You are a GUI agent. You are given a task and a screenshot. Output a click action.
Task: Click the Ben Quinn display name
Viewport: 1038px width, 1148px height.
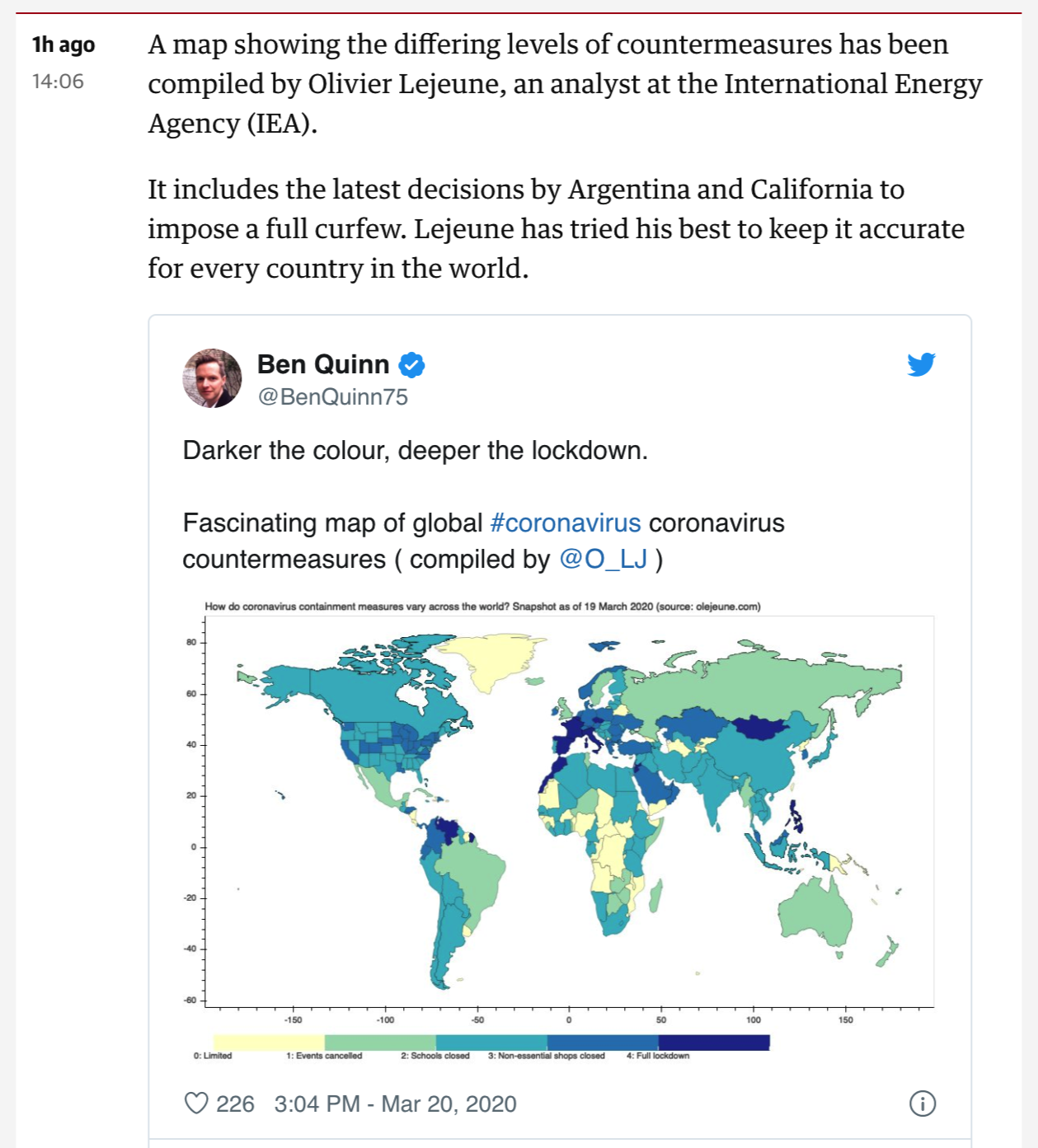(x=323, y=364)
